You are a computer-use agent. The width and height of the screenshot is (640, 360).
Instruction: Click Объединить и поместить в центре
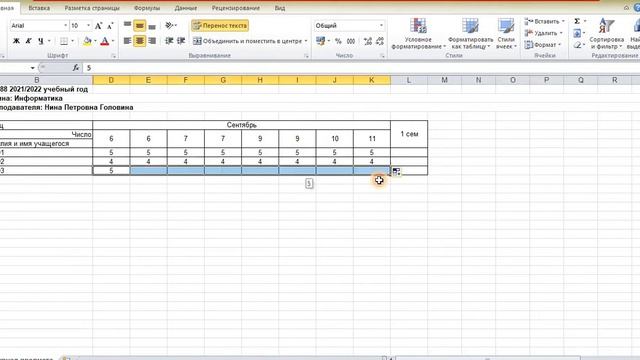(x=247, y=41)
